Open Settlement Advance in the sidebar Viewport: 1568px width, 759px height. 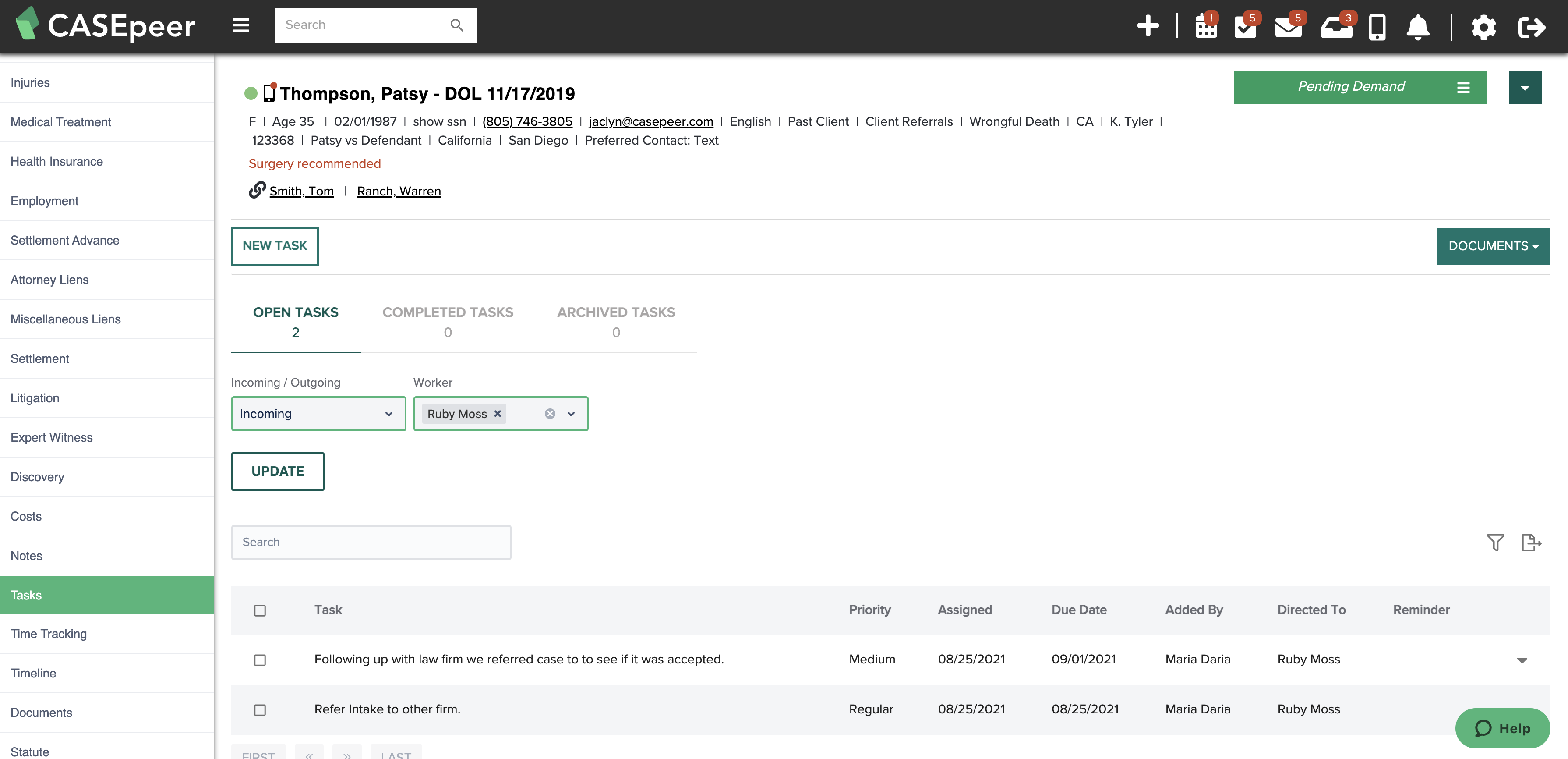point(106,240)
